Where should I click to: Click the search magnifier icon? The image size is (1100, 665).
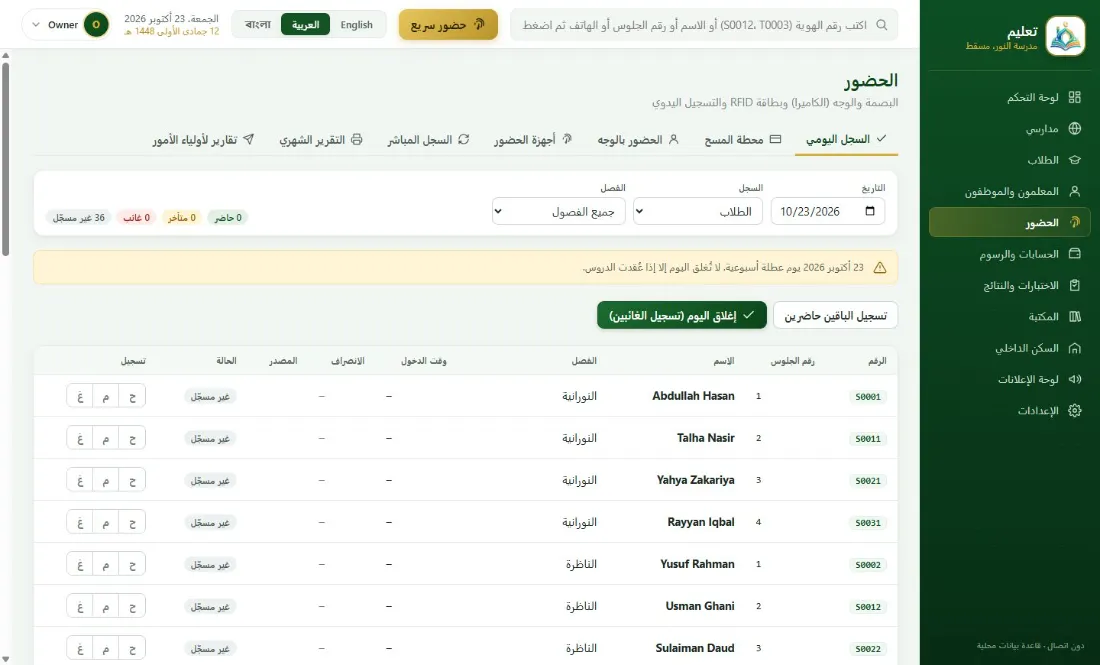882,25
